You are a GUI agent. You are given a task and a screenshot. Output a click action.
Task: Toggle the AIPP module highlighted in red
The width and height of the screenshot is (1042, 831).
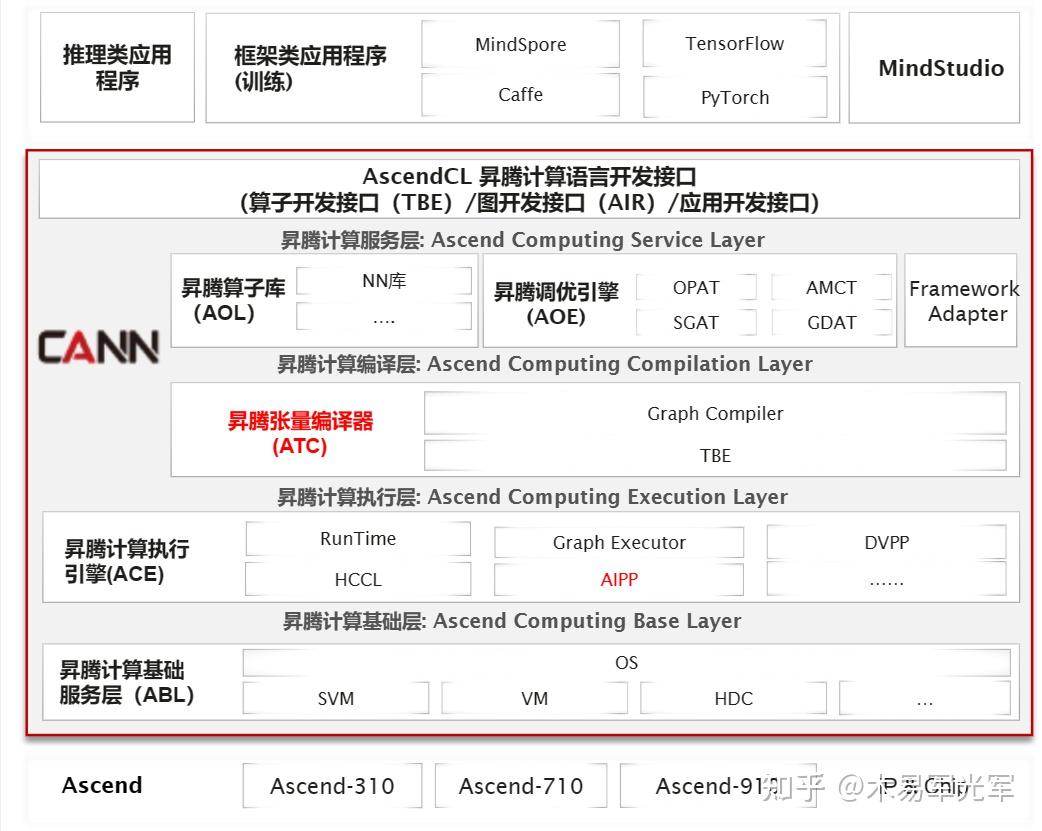[x=619, y=580]
